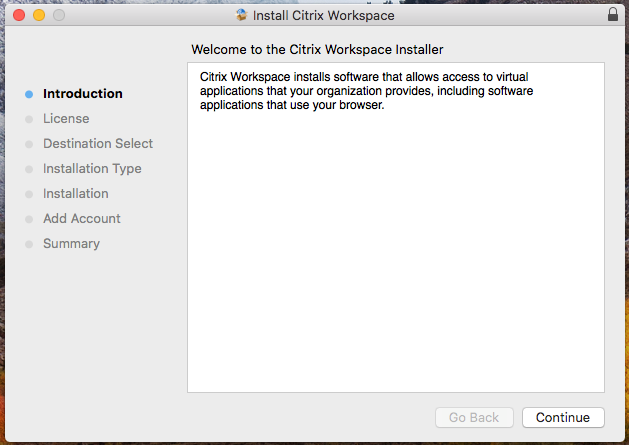Click the gray bullet beside License

(29, 119)
